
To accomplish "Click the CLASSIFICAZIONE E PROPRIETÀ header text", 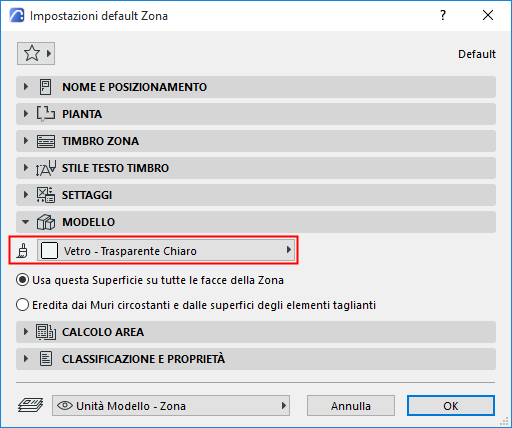I will pos(143,359).
